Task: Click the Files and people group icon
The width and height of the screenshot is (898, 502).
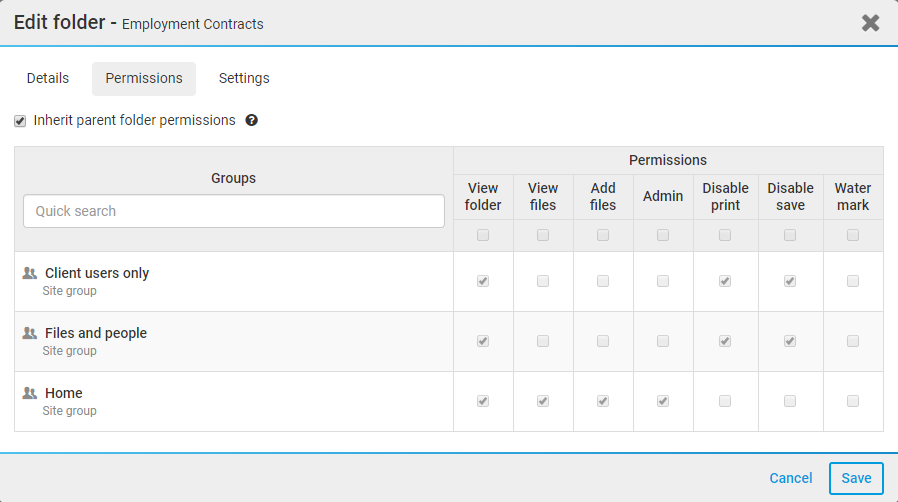Action: coord(30,333)
